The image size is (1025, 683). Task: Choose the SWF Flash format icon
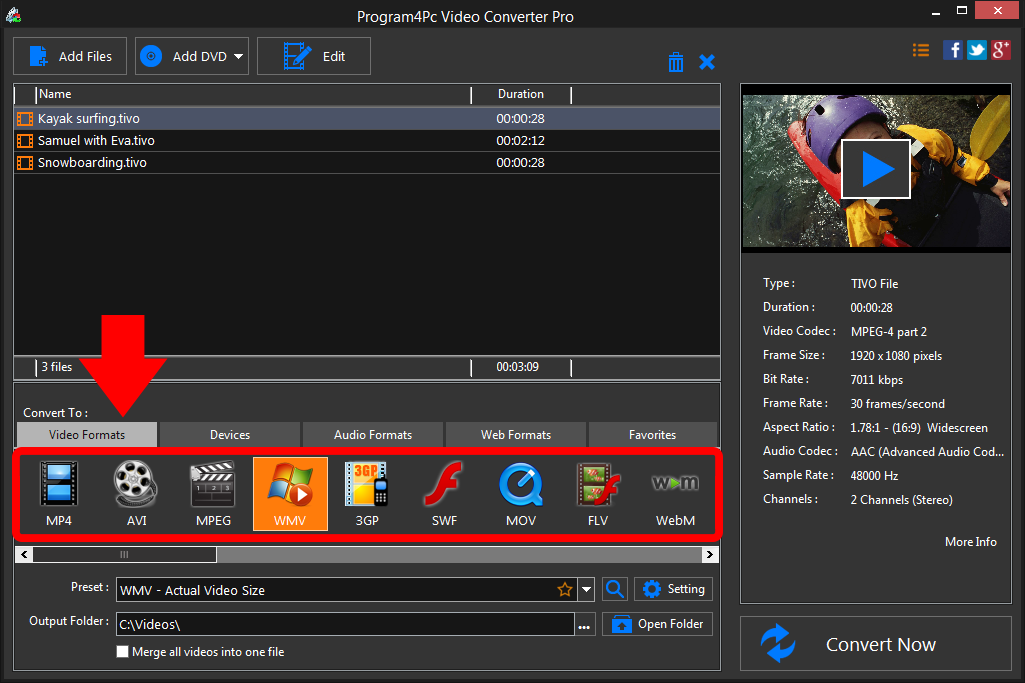coord(444,493)
